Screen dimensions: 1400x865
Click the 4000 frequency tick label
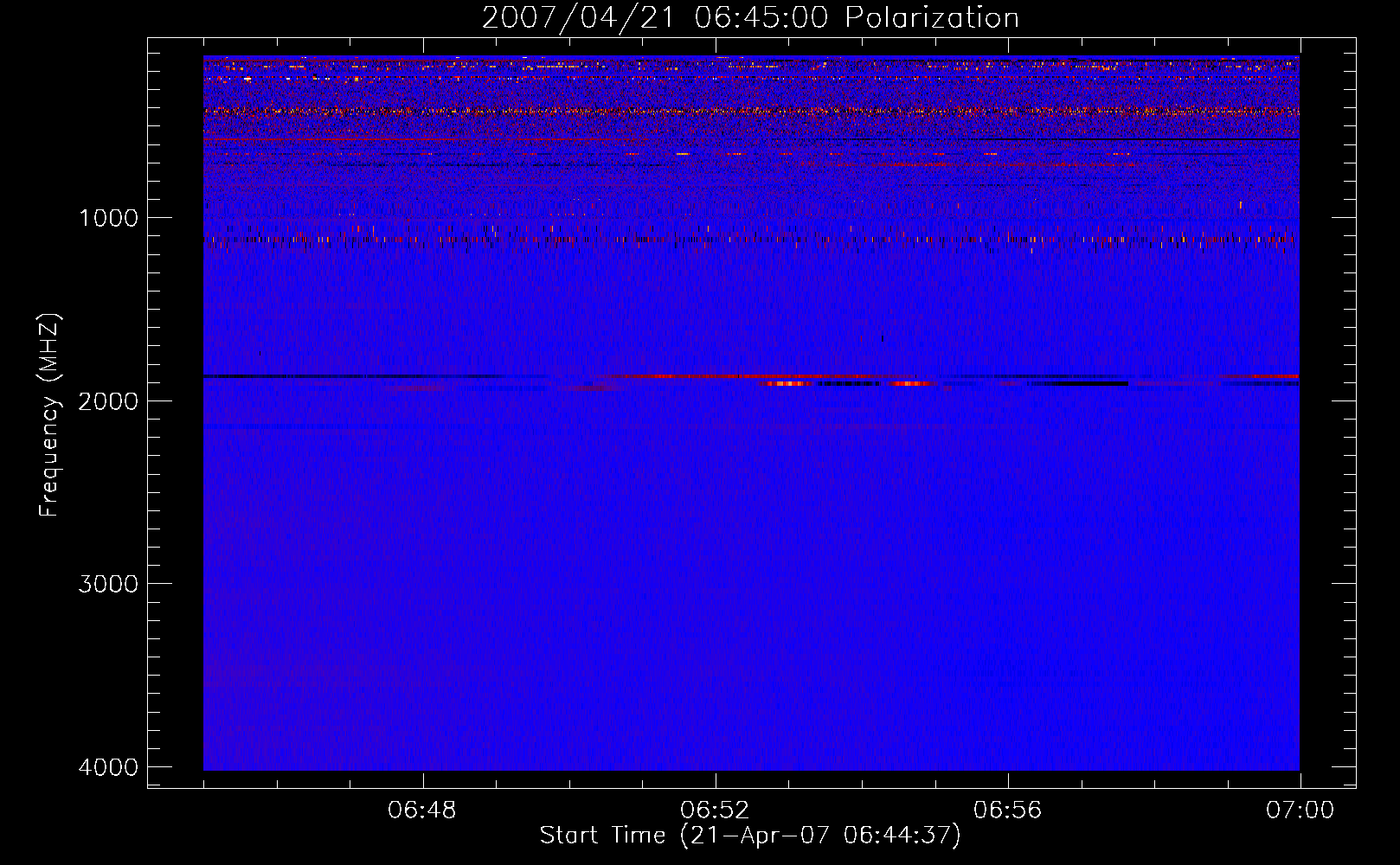tap(108, 767)
